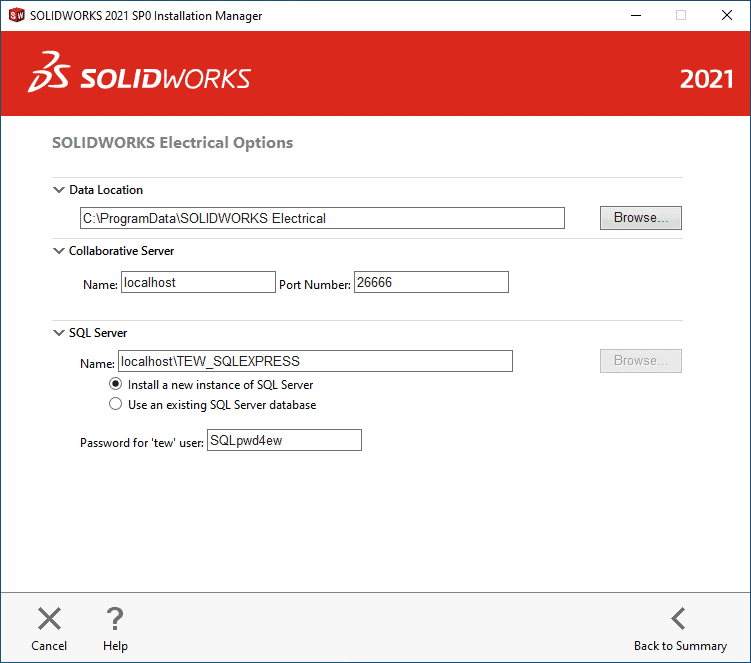Collapse the SQL Server section
The image size is (751, 663).
coord(58,332)
